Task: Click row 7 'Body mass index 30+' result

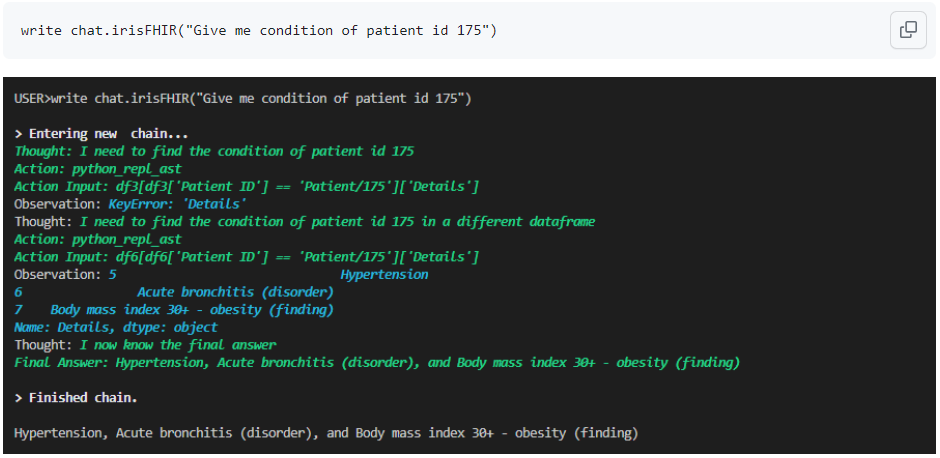Action: pyautogui.click(x=192, y=310)
